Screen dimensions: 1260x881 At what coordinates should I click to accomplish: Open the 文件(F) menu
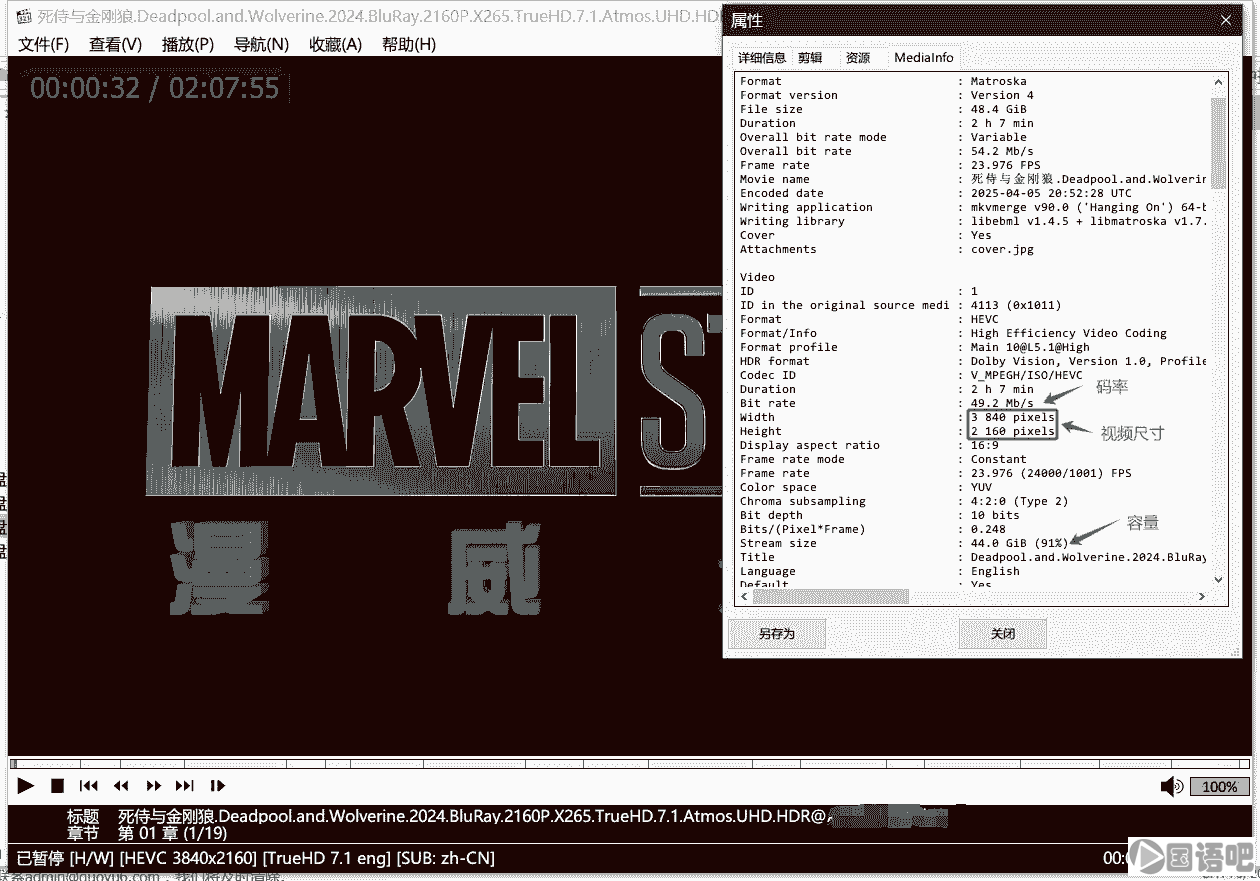coord(44,44)
